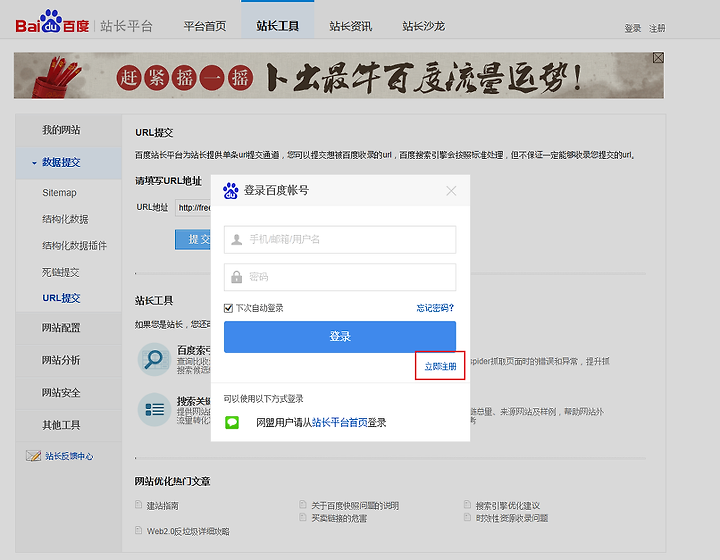The width and height of the screenshot is (720, 560).
Task: Click the document icon beside 时效性资源收录问题
Action: (467, 517)
